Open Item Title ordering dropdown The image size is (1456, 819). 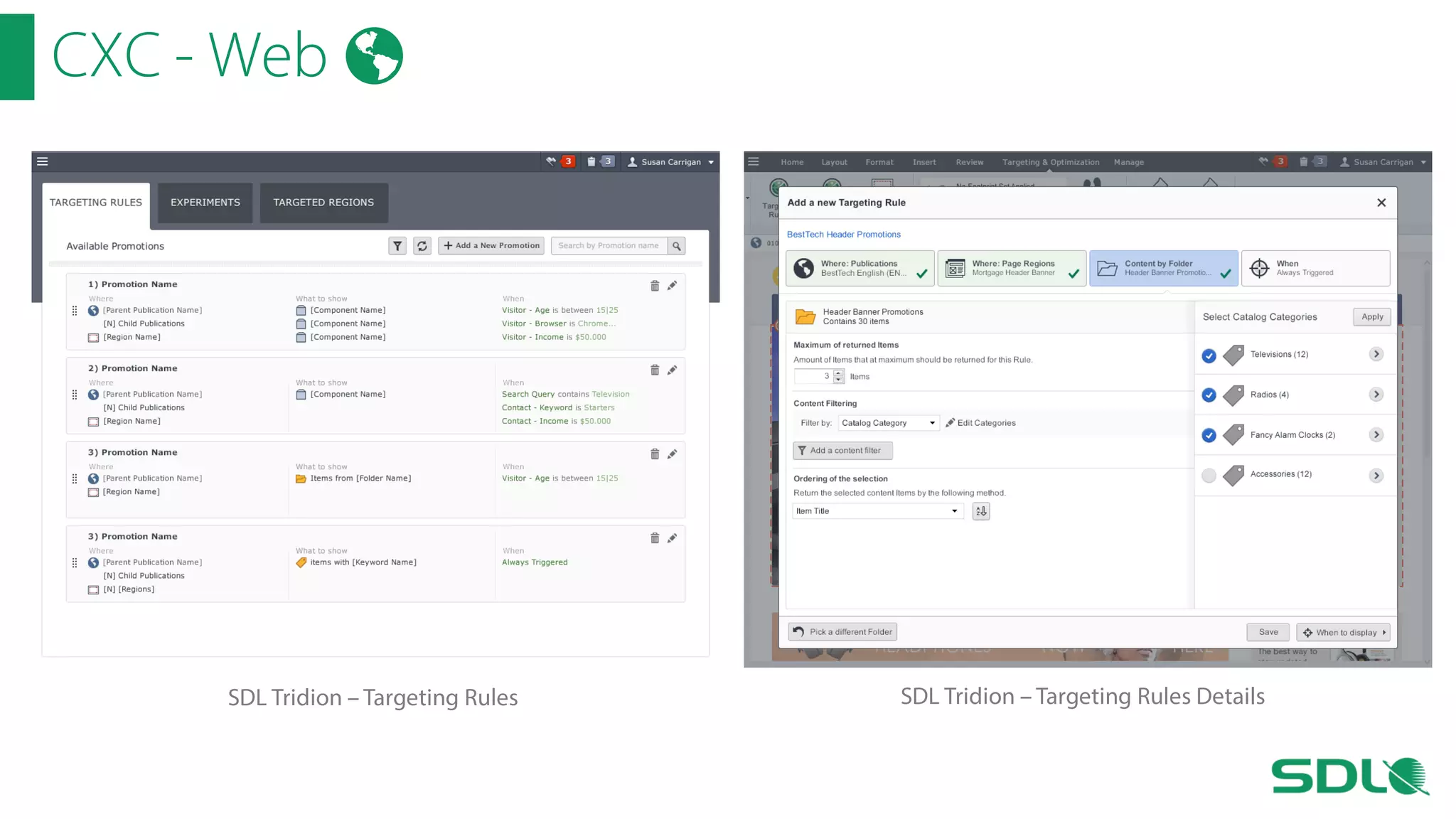pyautogui.click(x=878, y=511)
